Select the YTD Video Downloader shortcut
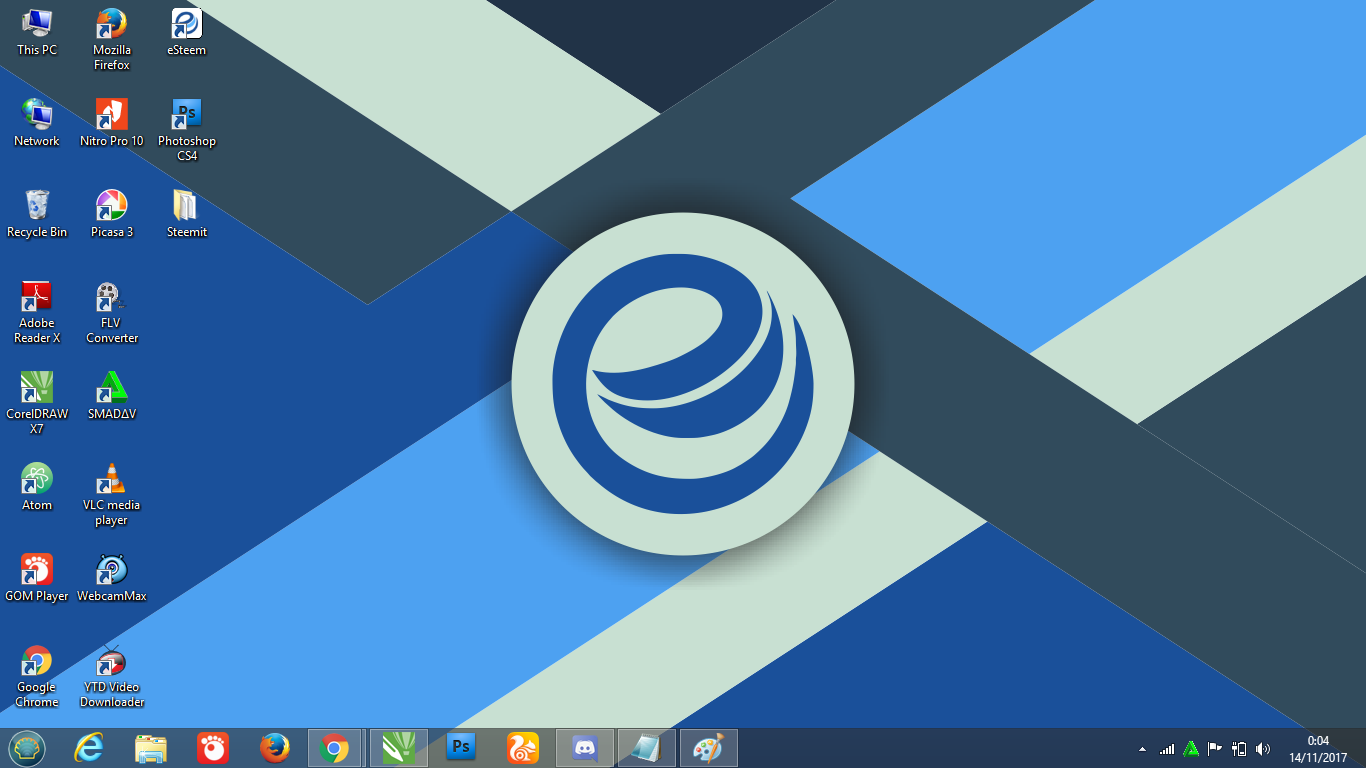Image resolution: width=1366 pixels, height=768 pixels. click(112, 677)
